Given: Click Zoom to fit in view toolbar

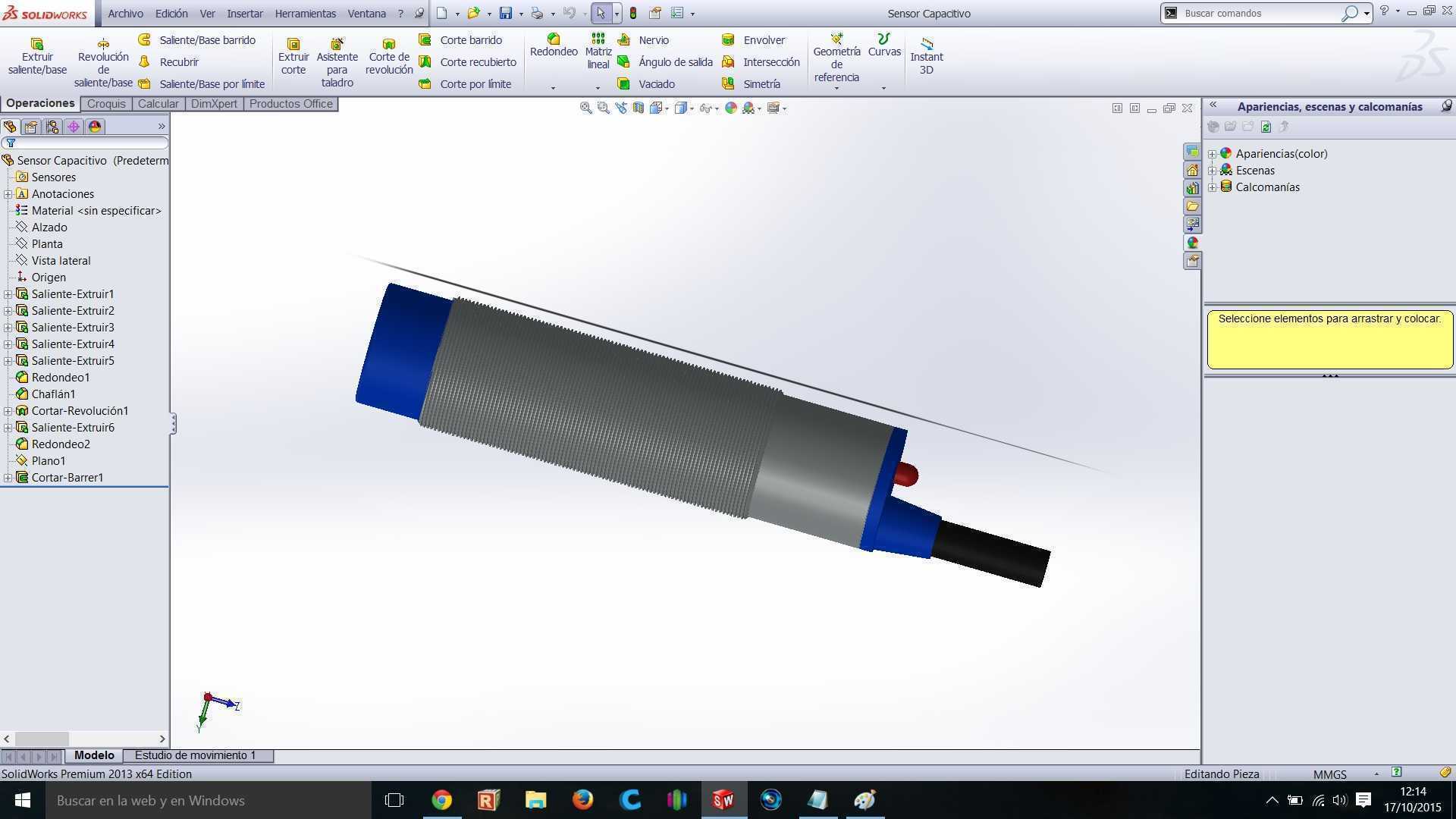Looking at the screenshot, I should click(x=586, y=108).
